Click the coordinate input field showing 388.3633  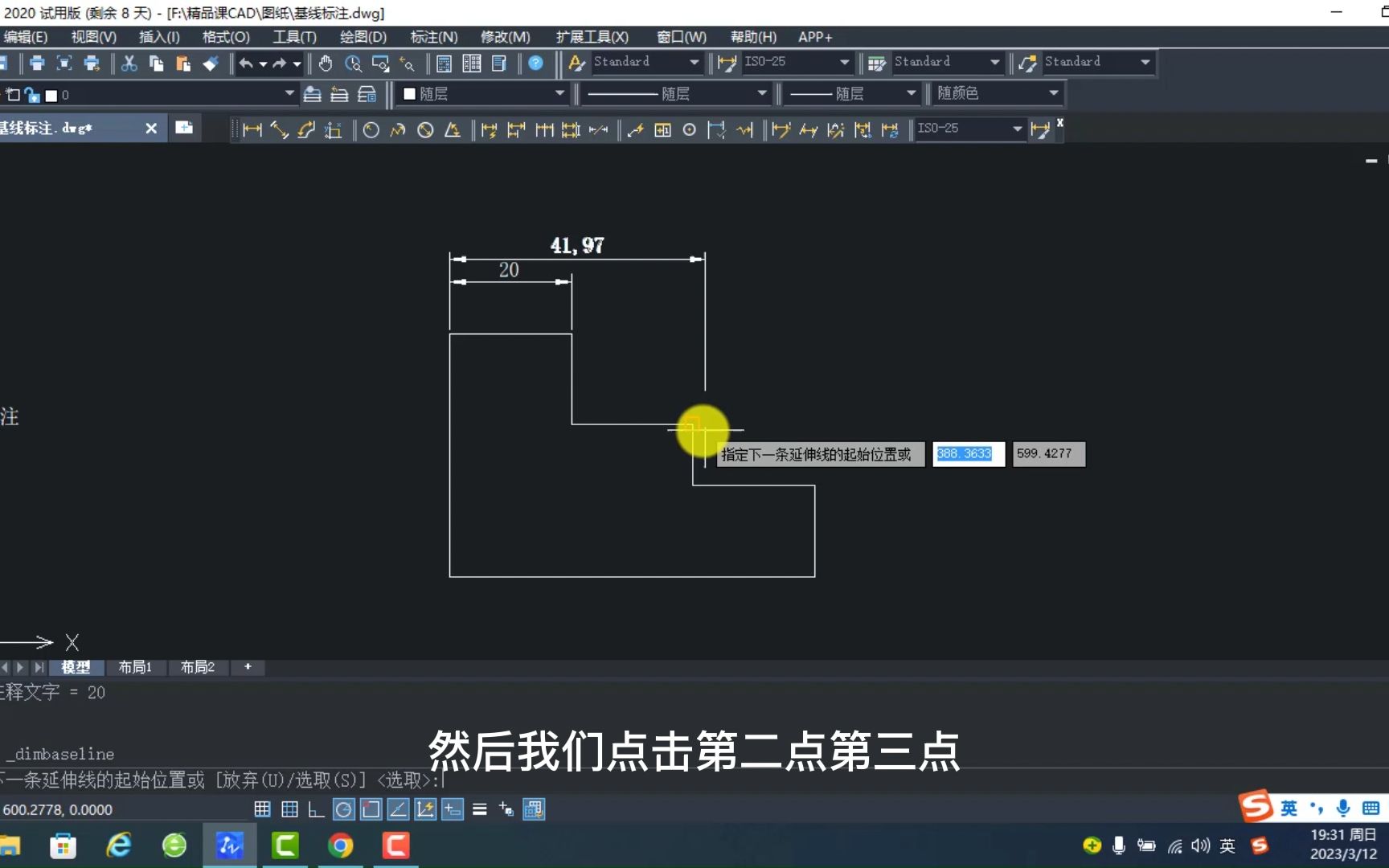(x=967, y=453)
